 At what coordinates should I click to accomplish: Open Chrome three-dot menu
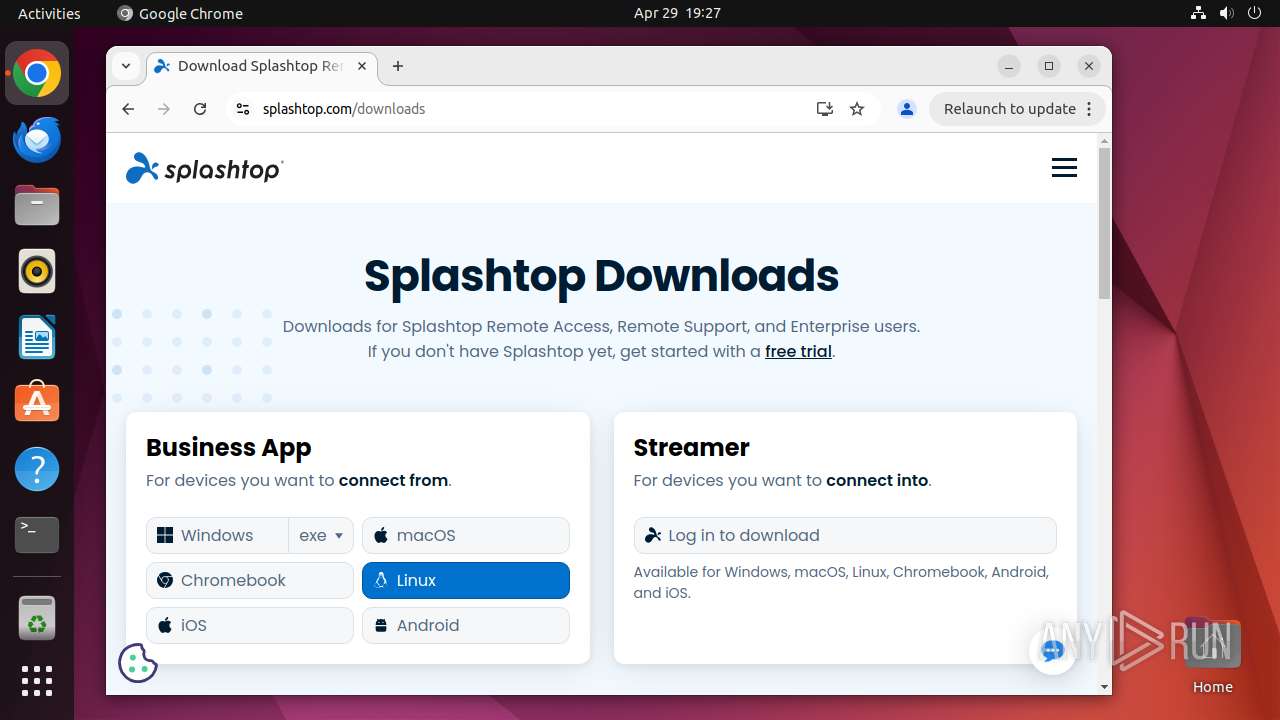click(1090, 109)
